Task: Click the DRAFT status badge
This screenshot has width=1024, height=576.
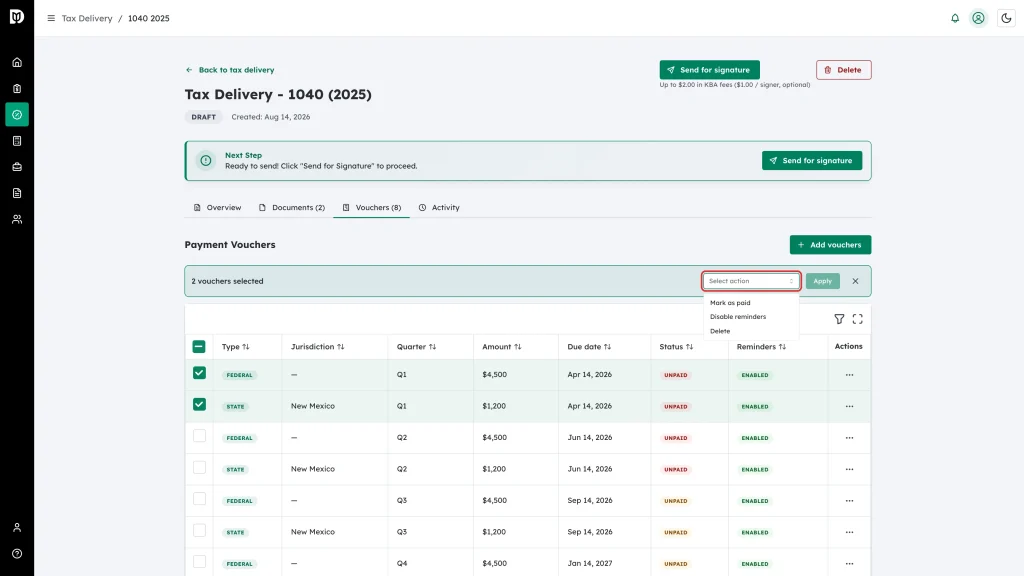Action: [203, 117]
